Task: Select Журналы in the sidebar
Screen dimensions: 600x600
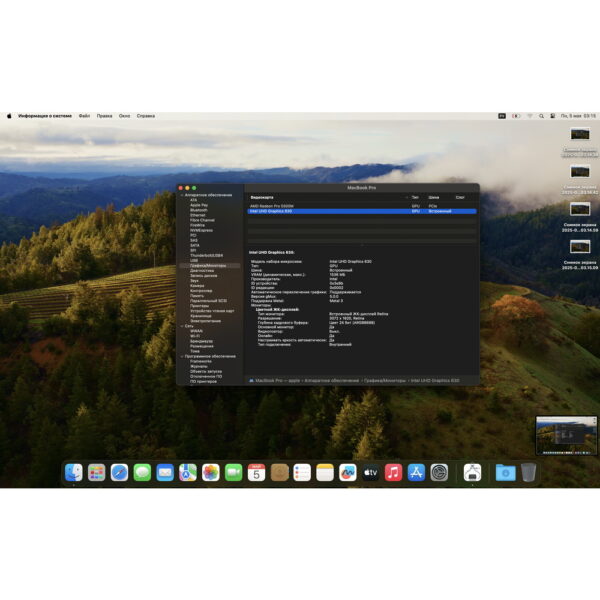Action: click(x=199, y=366)
